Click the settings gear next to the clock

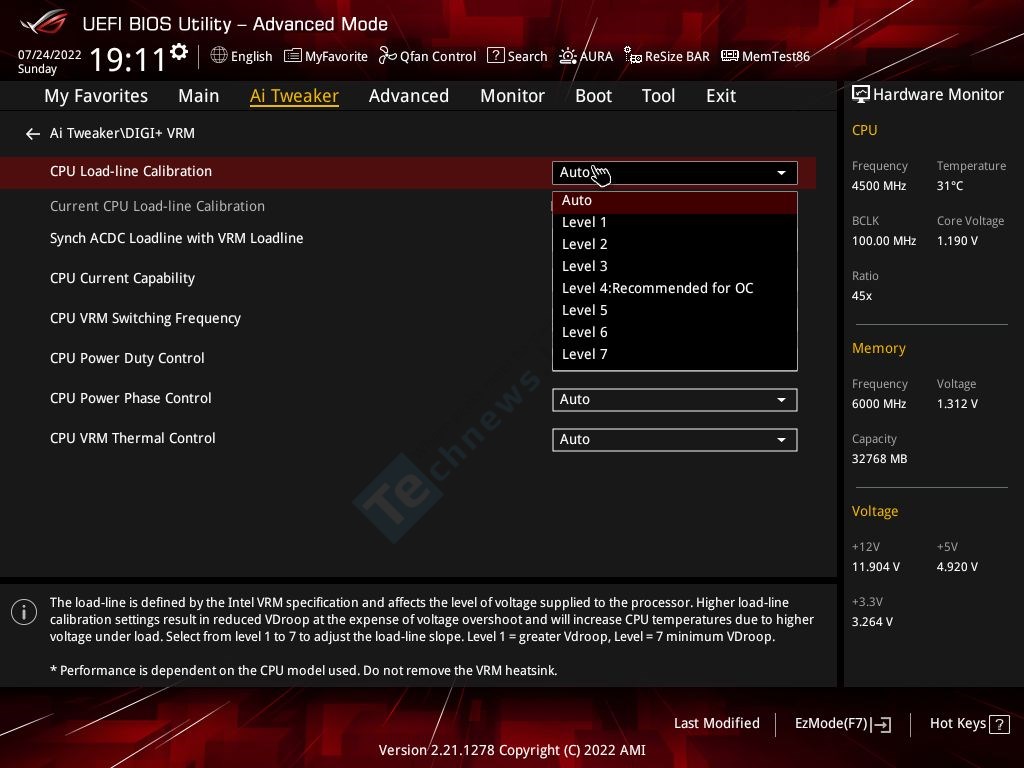pyautogui.click(x=179, y=52)
